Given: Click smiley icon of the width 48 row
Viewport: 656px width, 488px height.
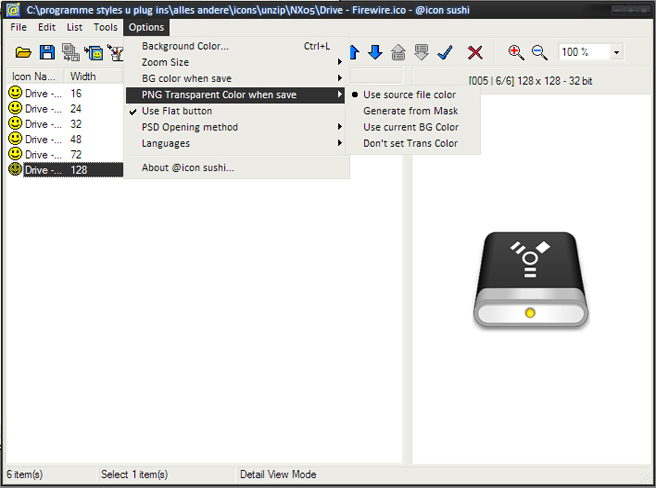Looking at the screenshot, I should click(15, 139).
